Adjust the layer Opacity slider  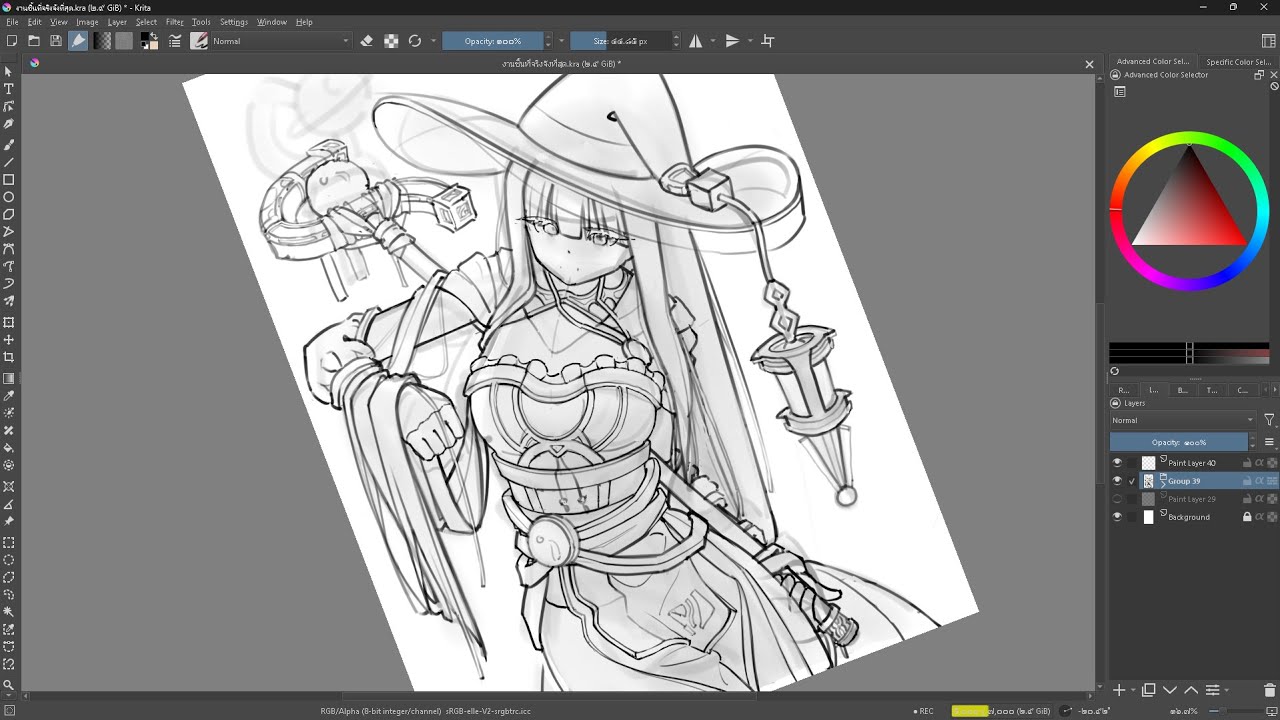pyautogui.click(x=1179, y=442)
